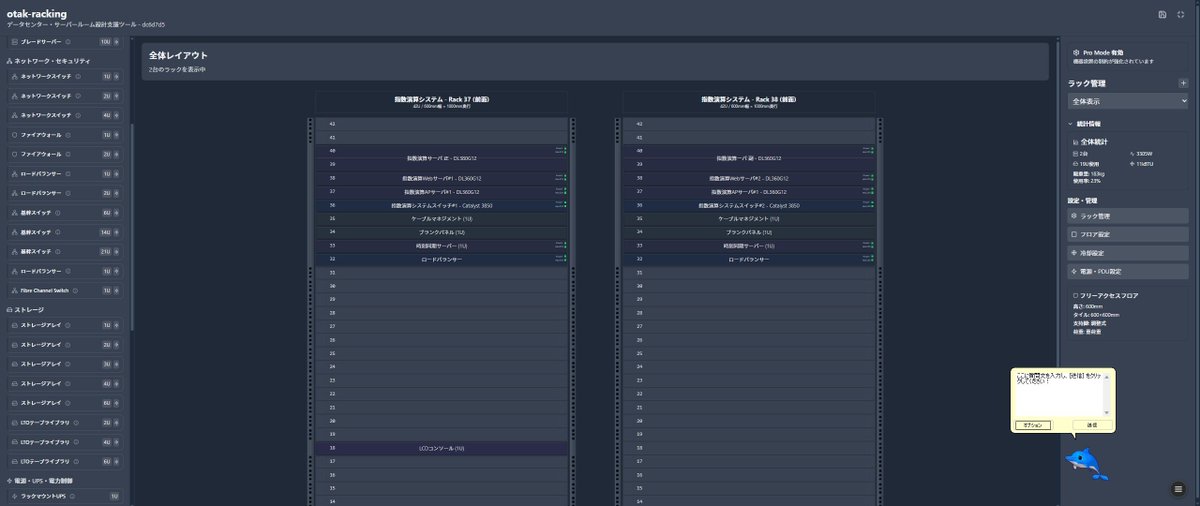Click the 送信 button in assistant balloon
The width and height of the screenshot is (1200, 506).
(1091, 425)
